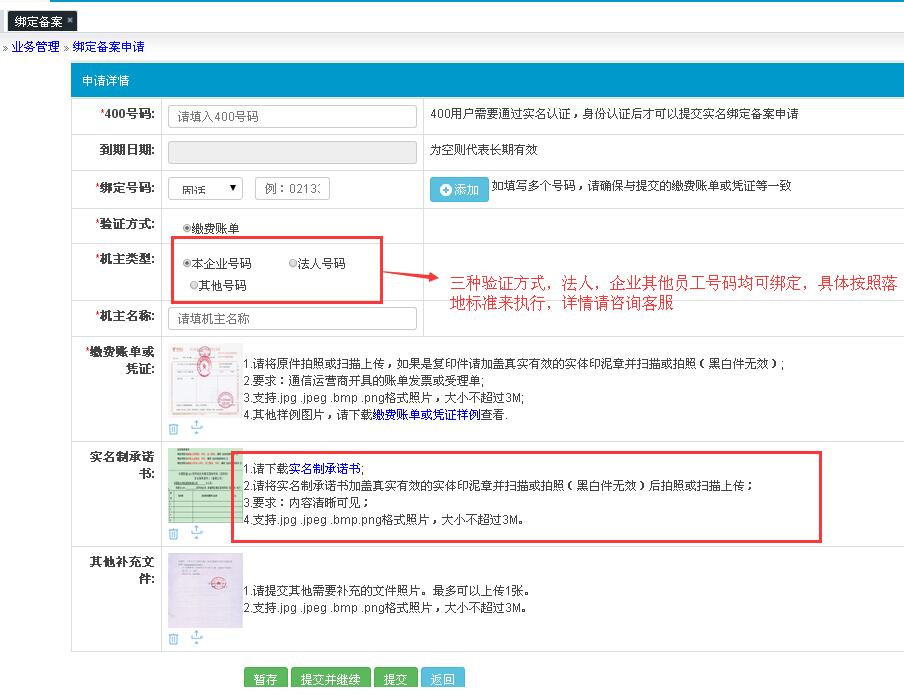The width and height of the screenshot is (904, 694).
Task: Open the 实名制承诺书 download link
Action: click(325, 468)
